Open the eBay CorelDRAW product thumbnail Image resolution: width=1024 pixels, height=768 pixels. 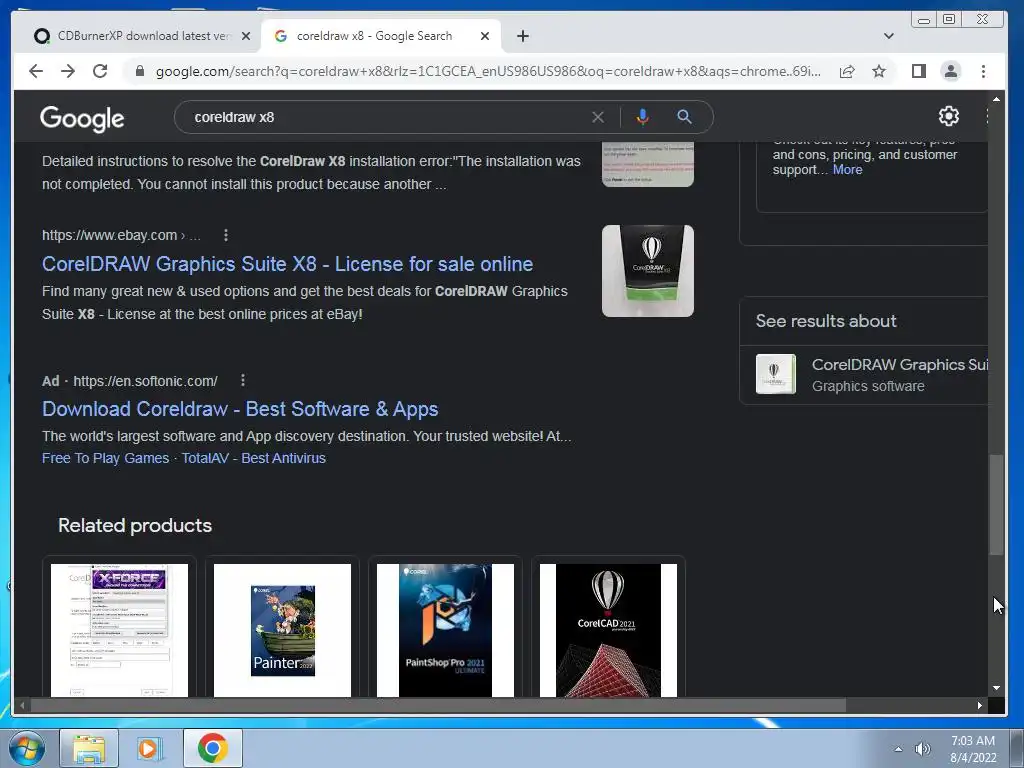[x=648, y=271]
